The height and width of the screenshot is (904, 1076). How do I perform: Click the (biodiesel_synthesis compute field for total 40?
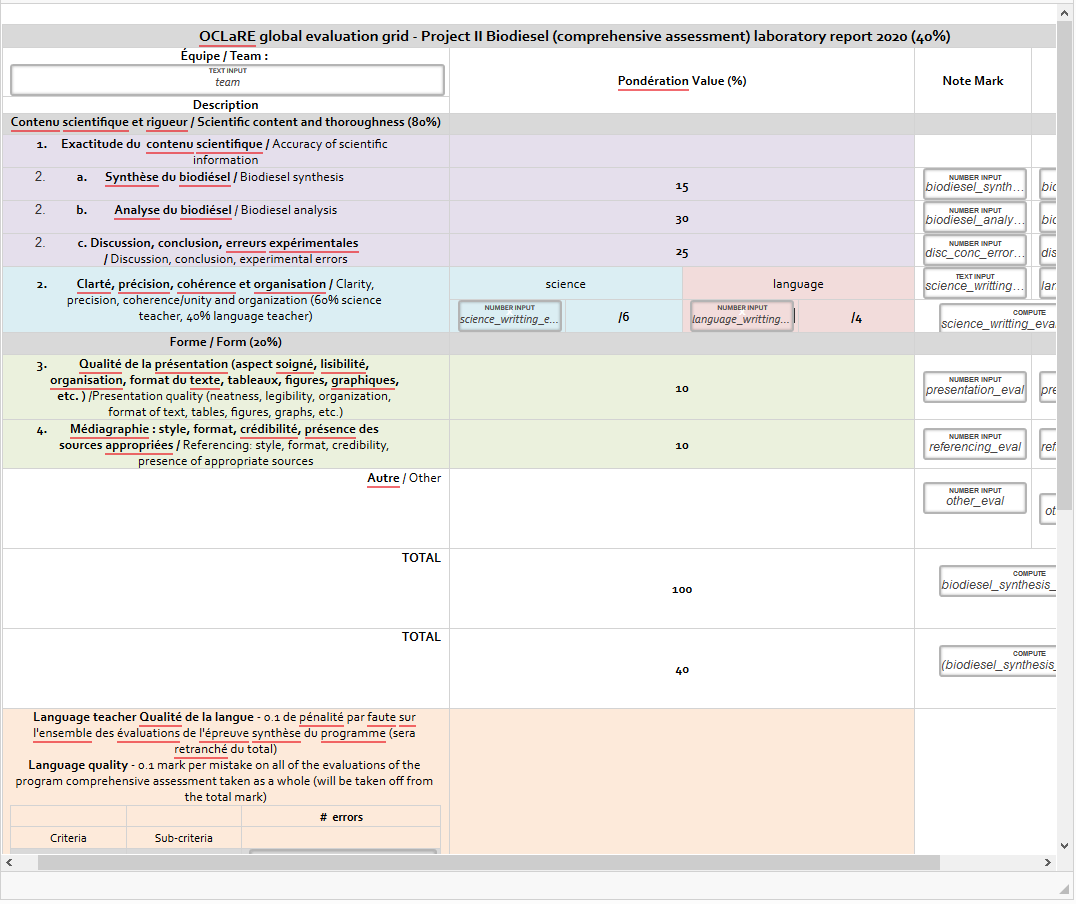pos(998,660)
